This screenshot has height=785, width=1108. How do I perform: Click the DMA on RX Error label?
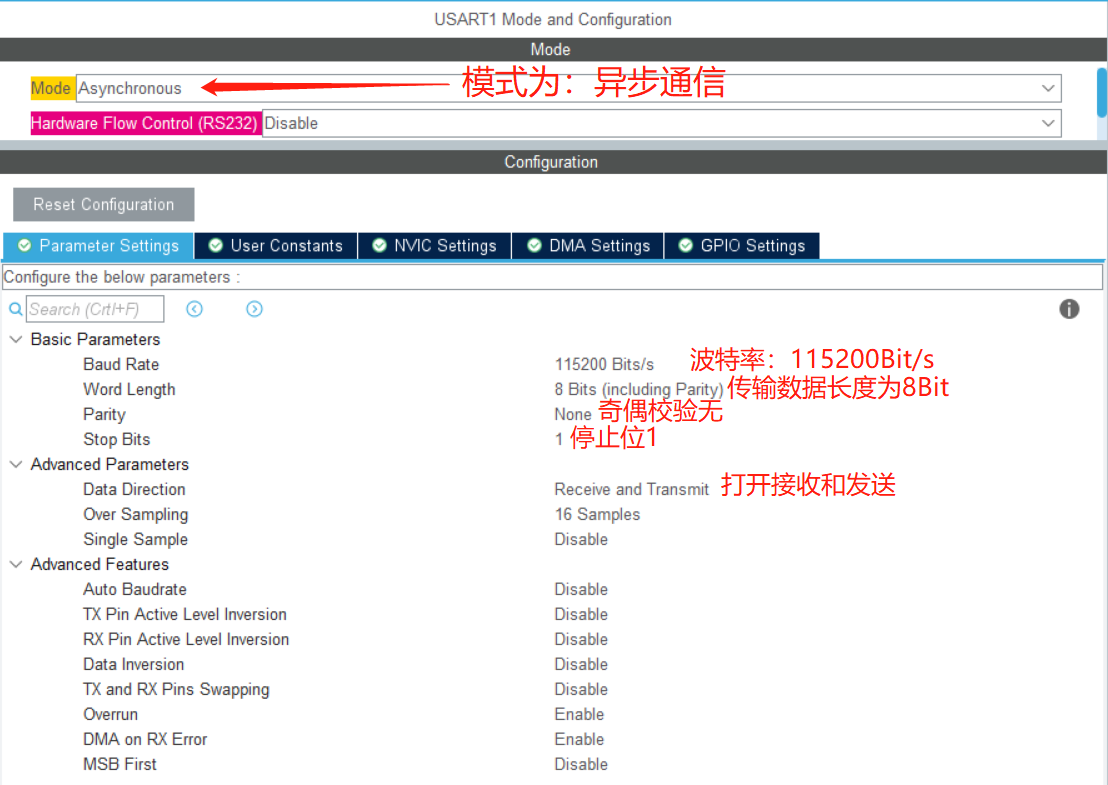coord(145,739)
